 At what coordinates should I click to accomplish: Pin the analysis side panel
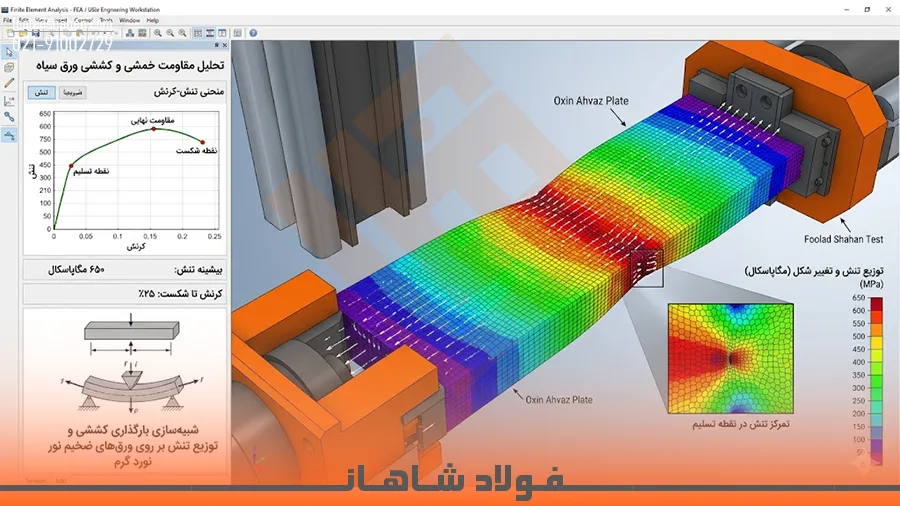coord(217,45)
